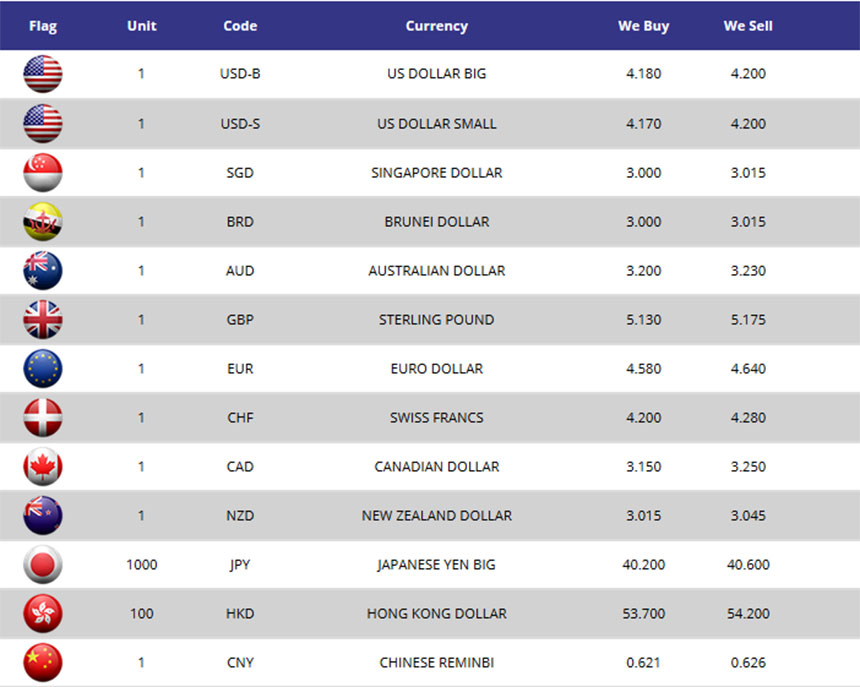Click the Chinese flag icon

pyautogui.click(x=43, y=662)
